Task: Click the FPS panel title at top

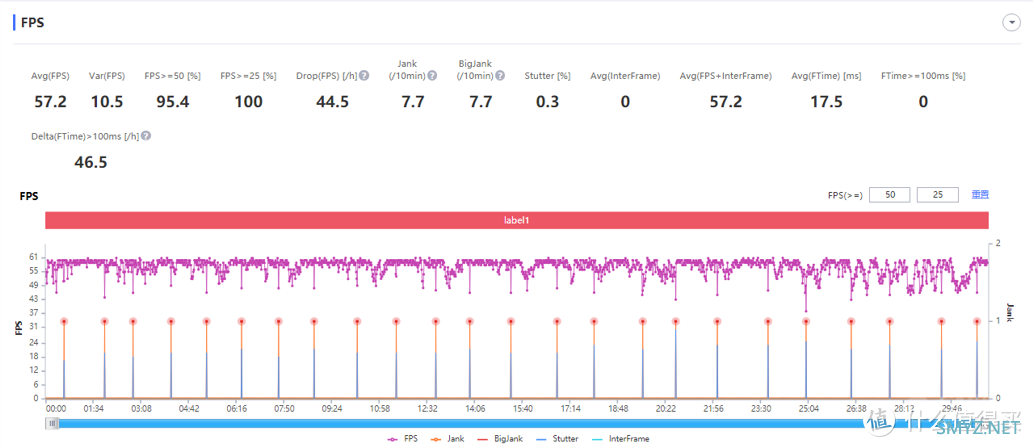Action: pos(33,22)
